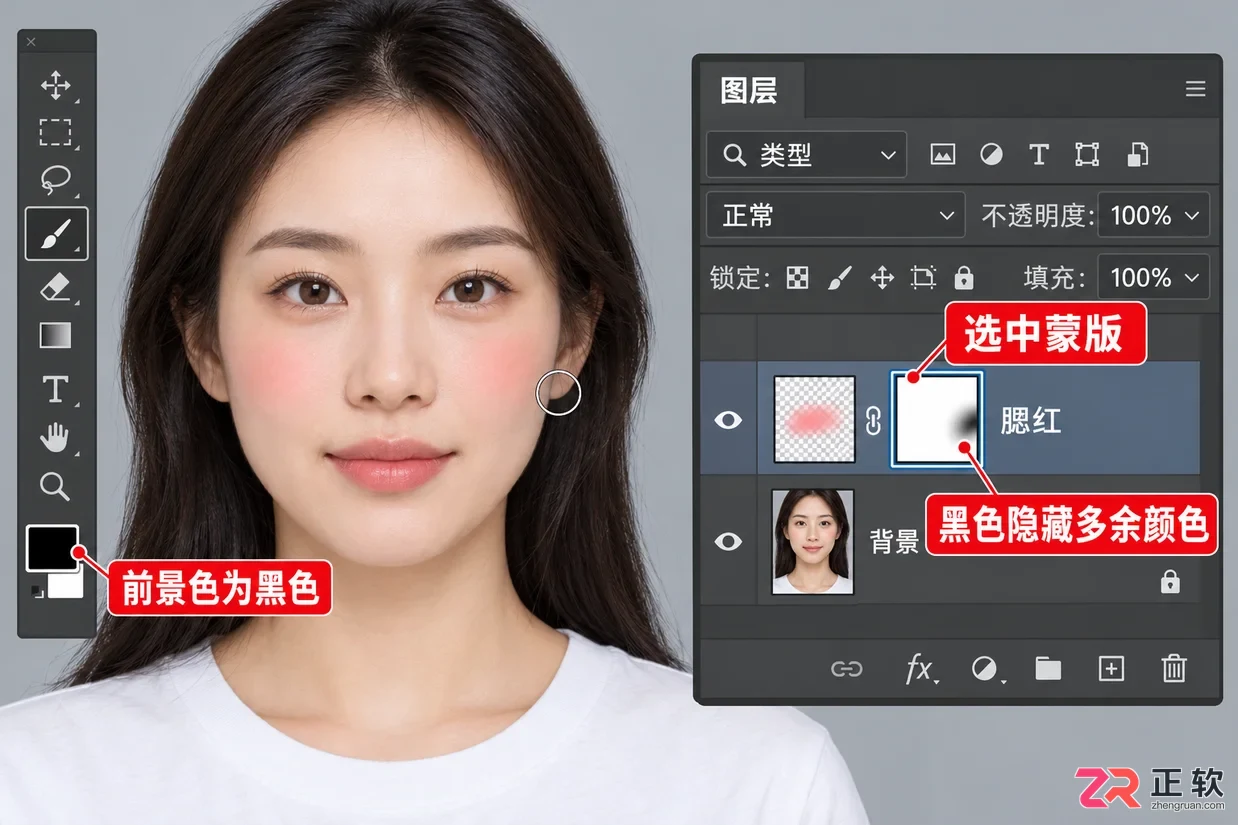Image resolution: width=1238 pixels, height=825 pixels.
Task: Select the Rectangular Marquee tool
Action: (55, 132)
